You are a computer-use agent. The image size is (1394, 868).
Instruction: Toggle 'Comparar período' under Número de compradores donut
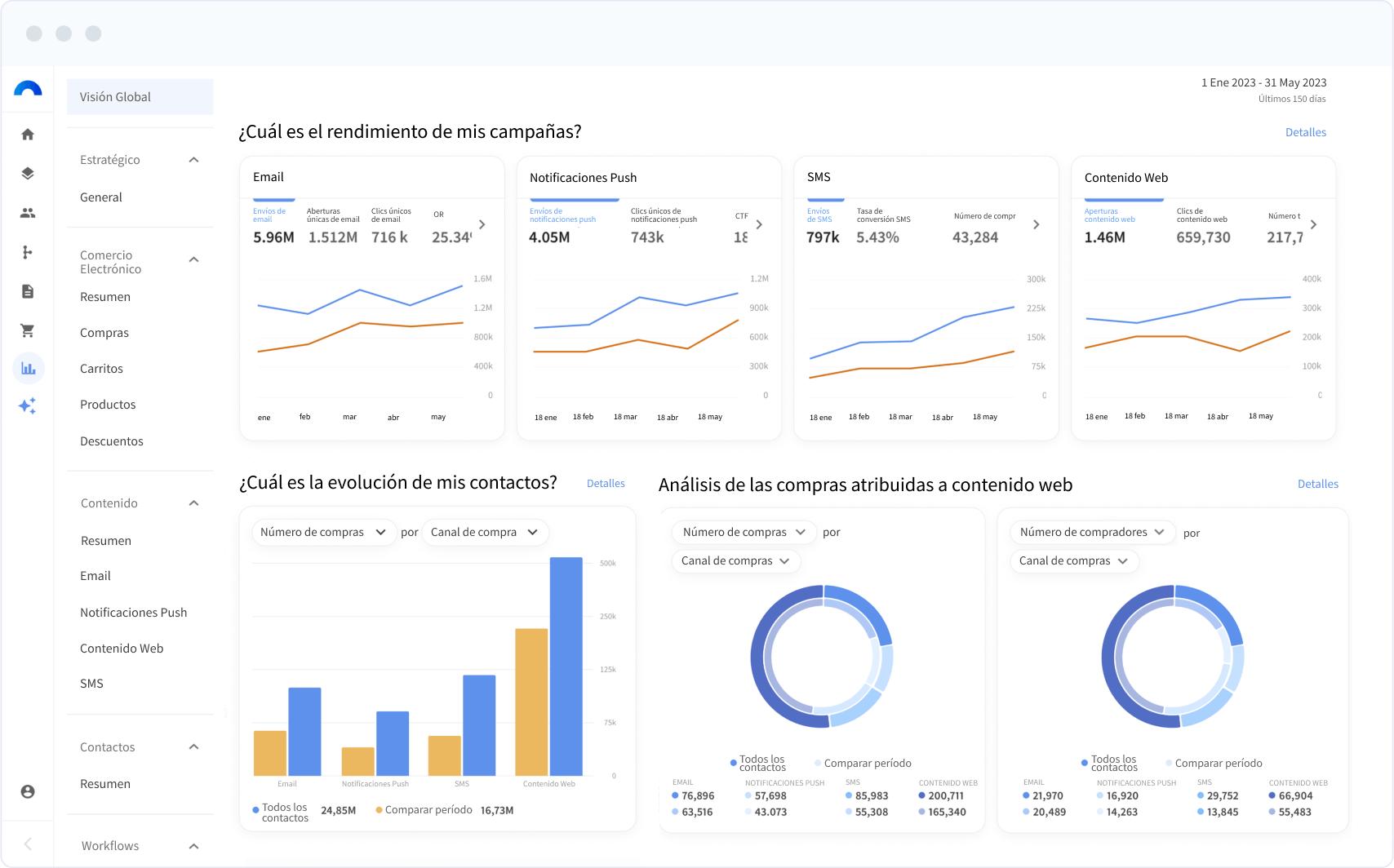(1218, 764)
